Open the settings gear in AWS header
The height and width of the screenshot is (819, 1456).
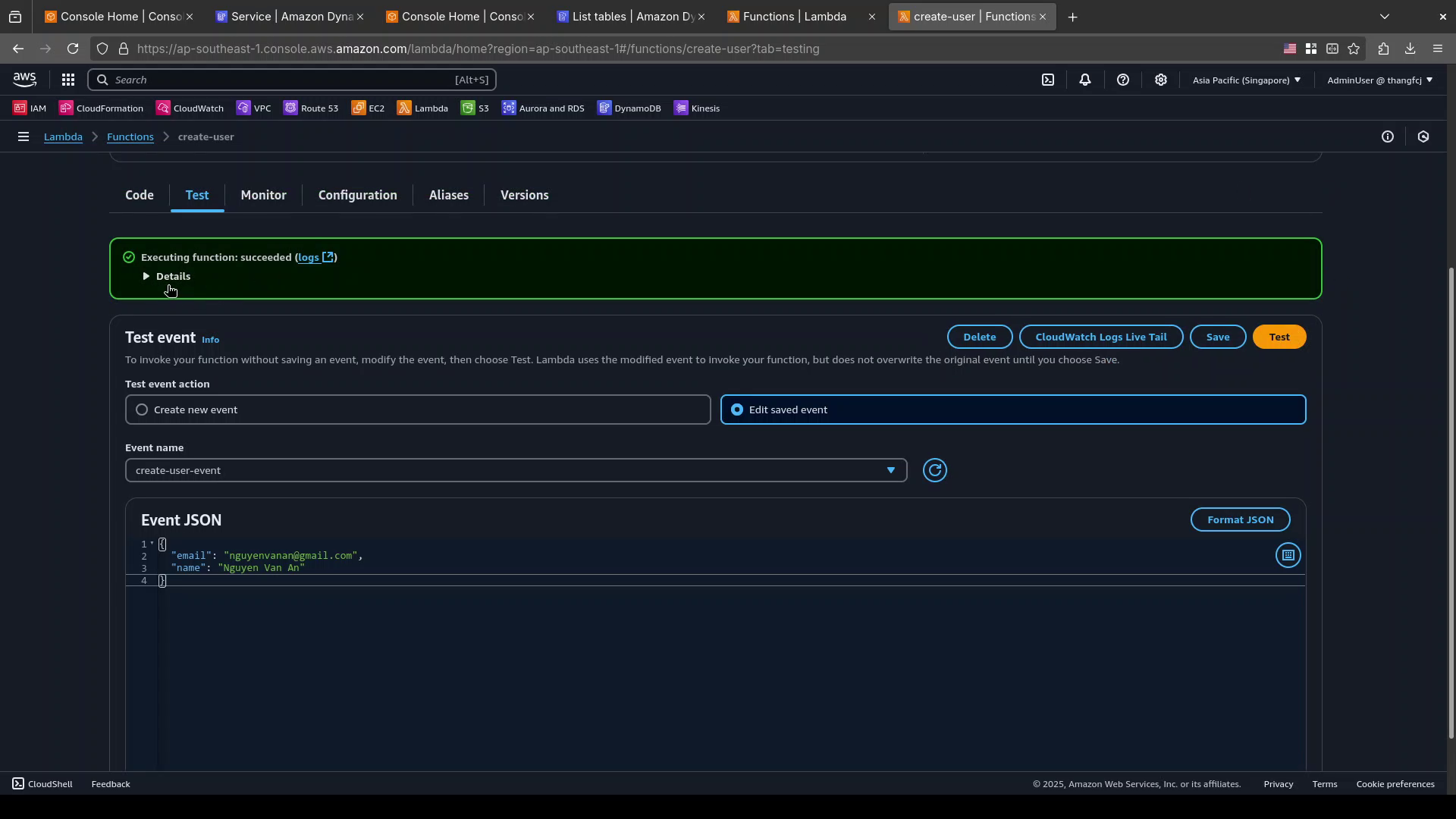click(x=1161, y=80)
